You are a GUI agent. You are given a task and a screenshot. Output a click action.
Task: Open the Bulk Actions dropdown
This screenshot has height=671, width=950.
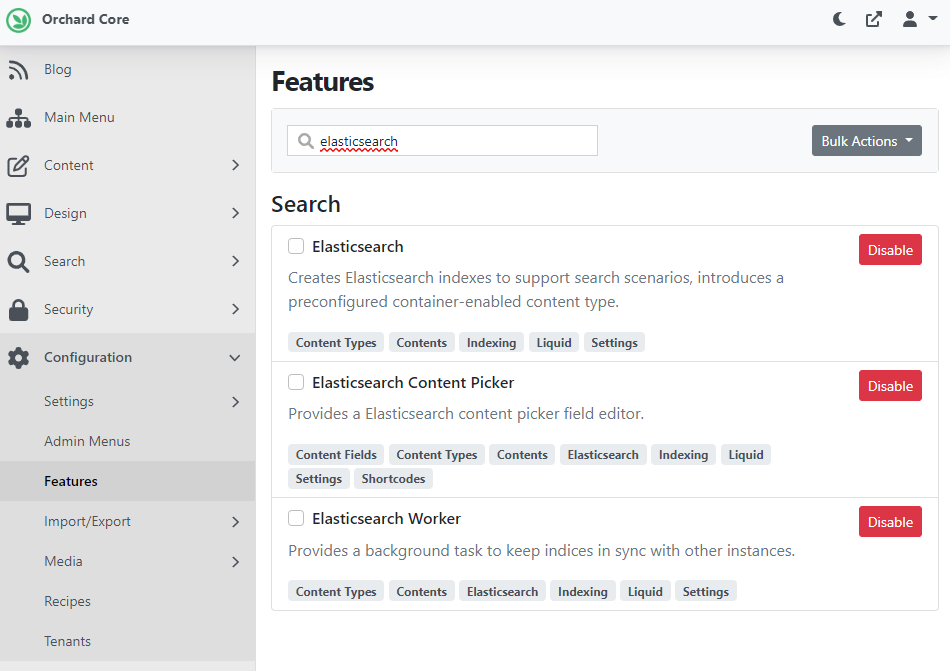click(x=866, y=140)
